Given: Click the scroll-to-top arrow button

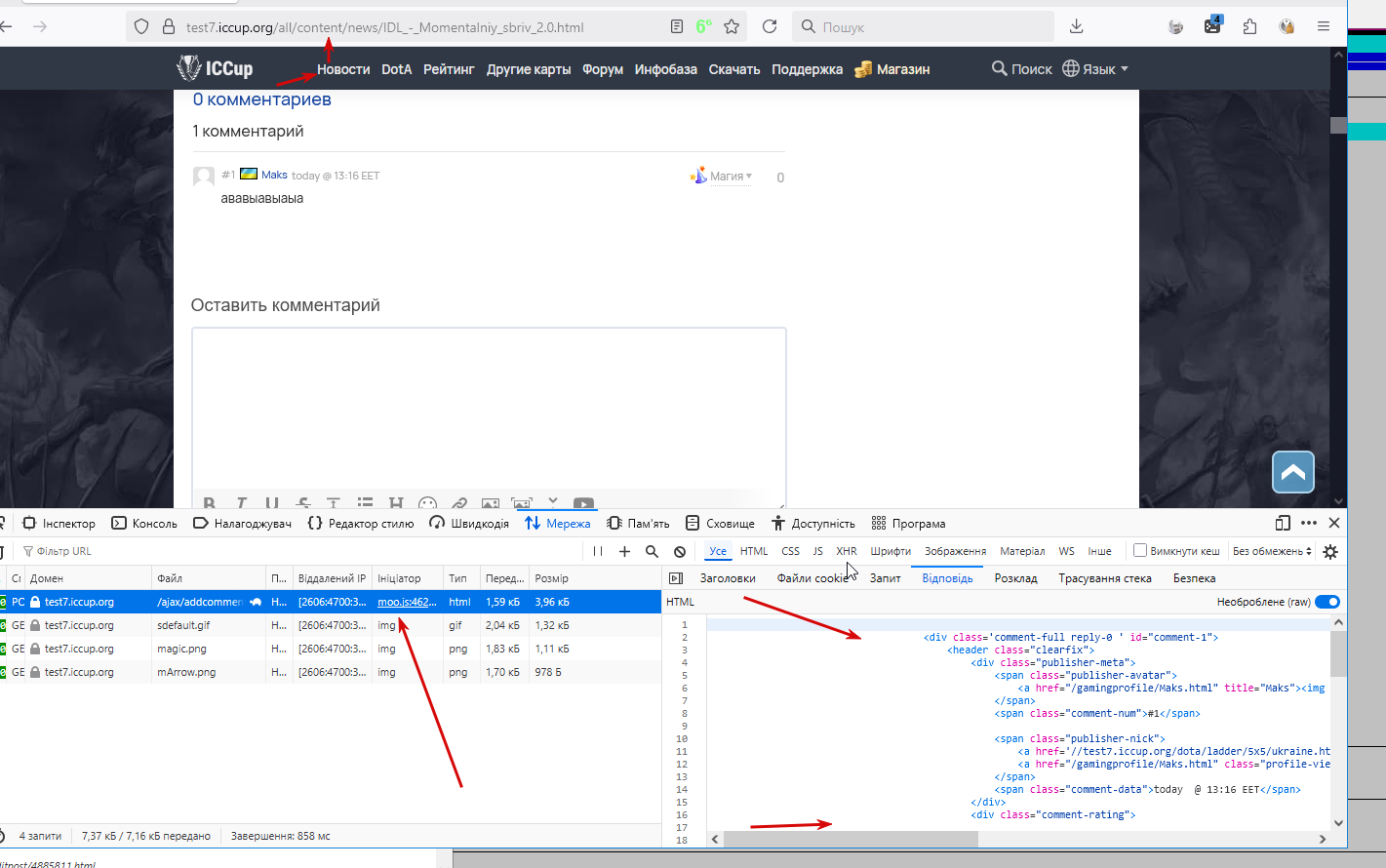Looking at the screenshot, I should click(x=1293, y=473).
